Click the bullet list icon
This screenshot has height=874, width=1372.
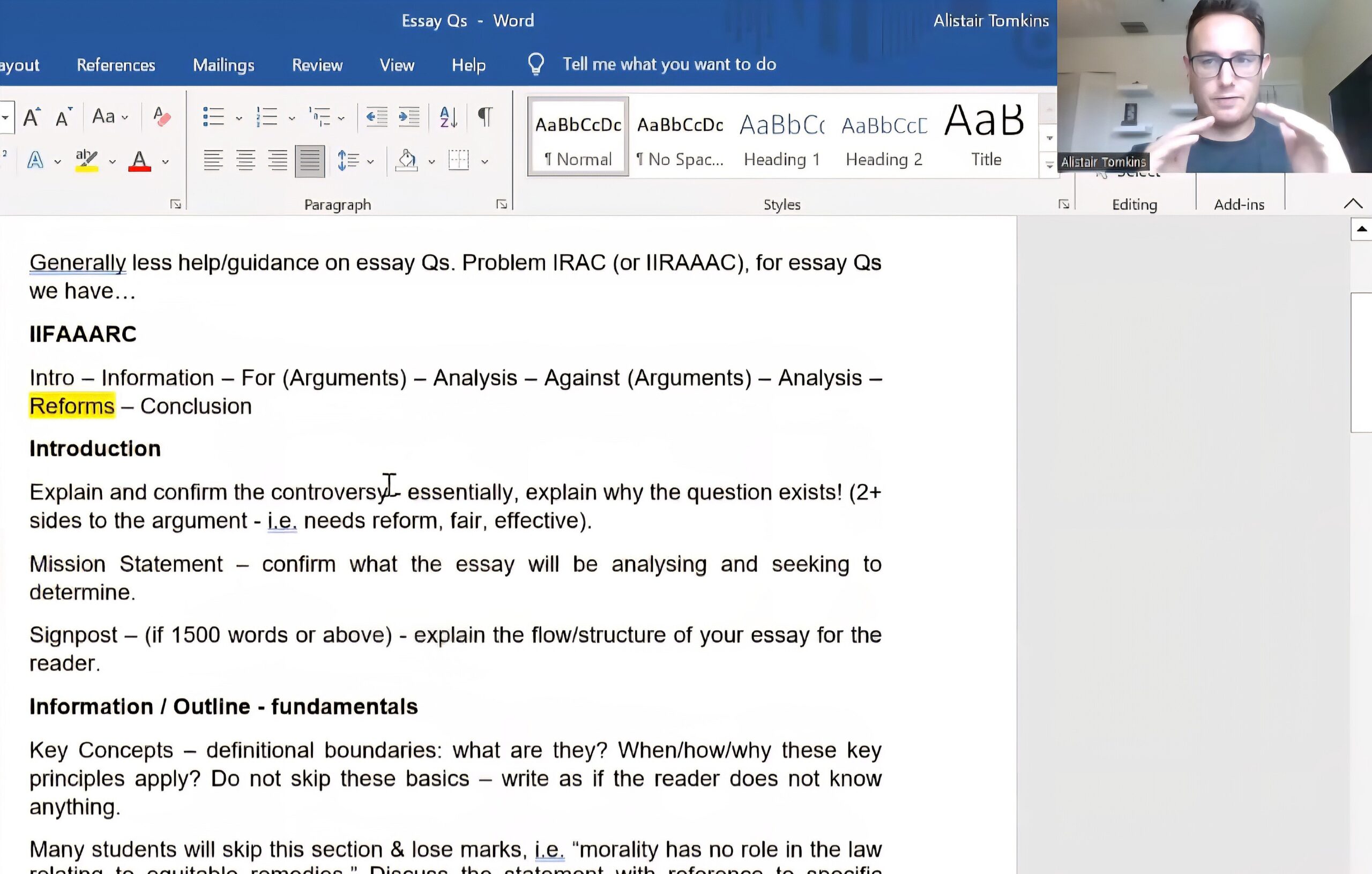[x=213, y=117]
